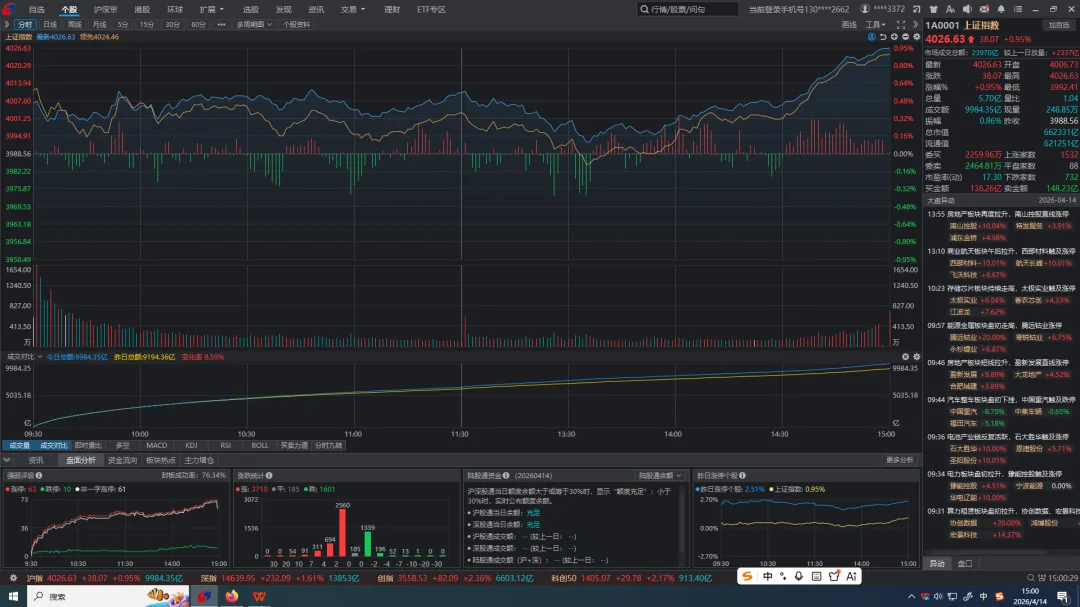Zoom out with the minus circle icon
Screen dimensions: 1080x607
point(905,37)
